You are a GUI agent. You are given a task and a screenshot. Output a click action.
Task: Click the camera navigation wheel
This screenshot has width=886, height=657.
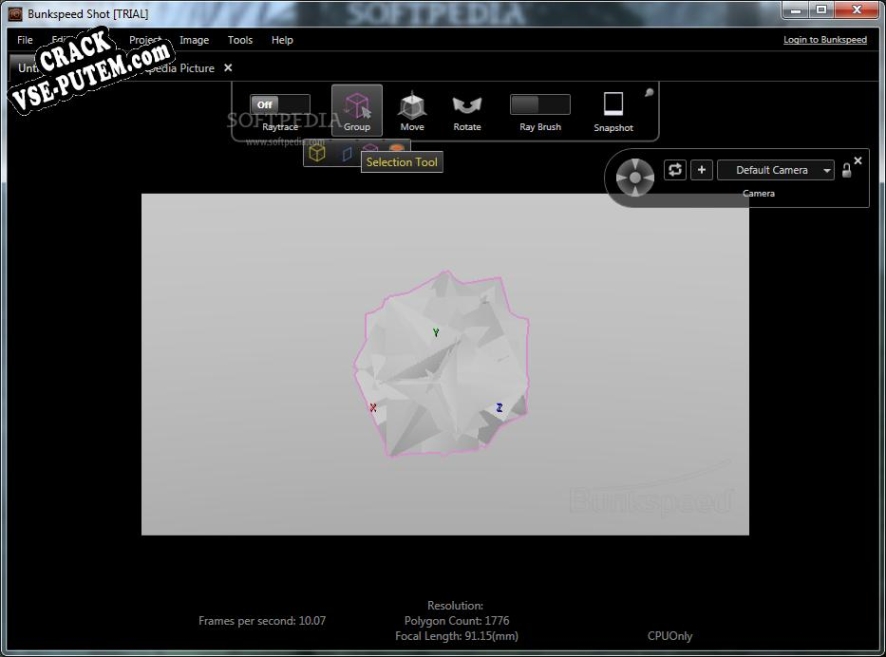click(x=635, y=178)
